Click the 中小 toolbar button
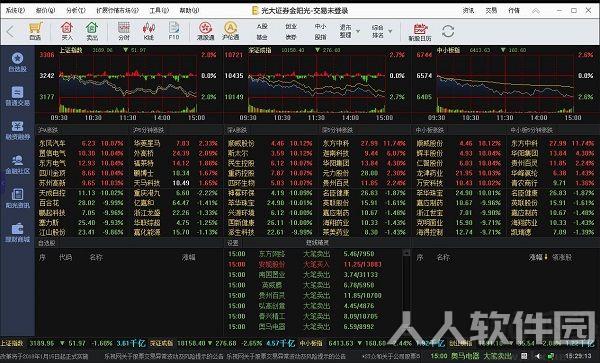600x363 pixels. pyautogui.click(x=320, y=26)
